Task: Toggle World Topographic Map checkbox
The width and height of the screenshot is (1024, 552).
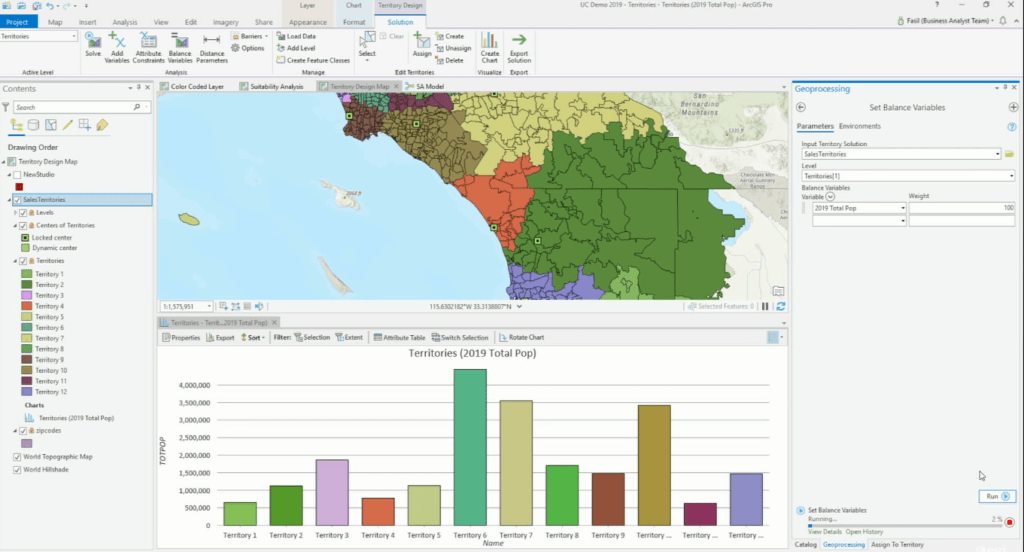Action: pos(17,457)
